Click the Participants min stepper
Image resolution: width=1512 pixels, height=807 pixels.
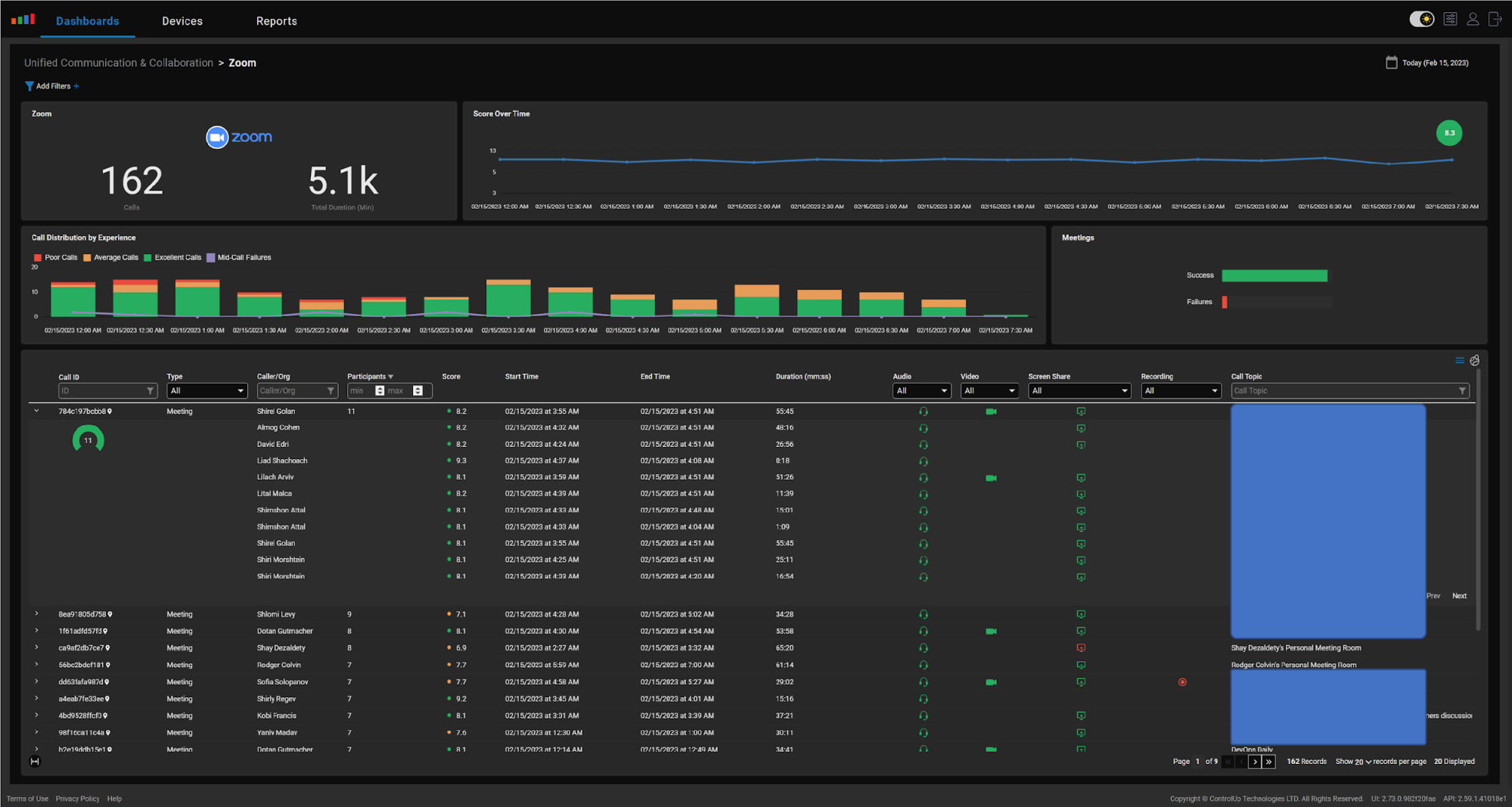tap(380, 391)
